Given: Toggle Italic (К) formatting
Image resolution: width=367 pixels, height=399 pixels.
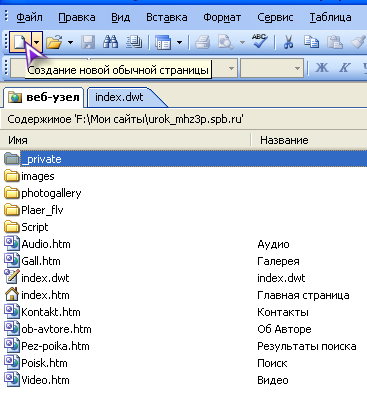Looking at the screenshot, I should [x=345, y=68].
